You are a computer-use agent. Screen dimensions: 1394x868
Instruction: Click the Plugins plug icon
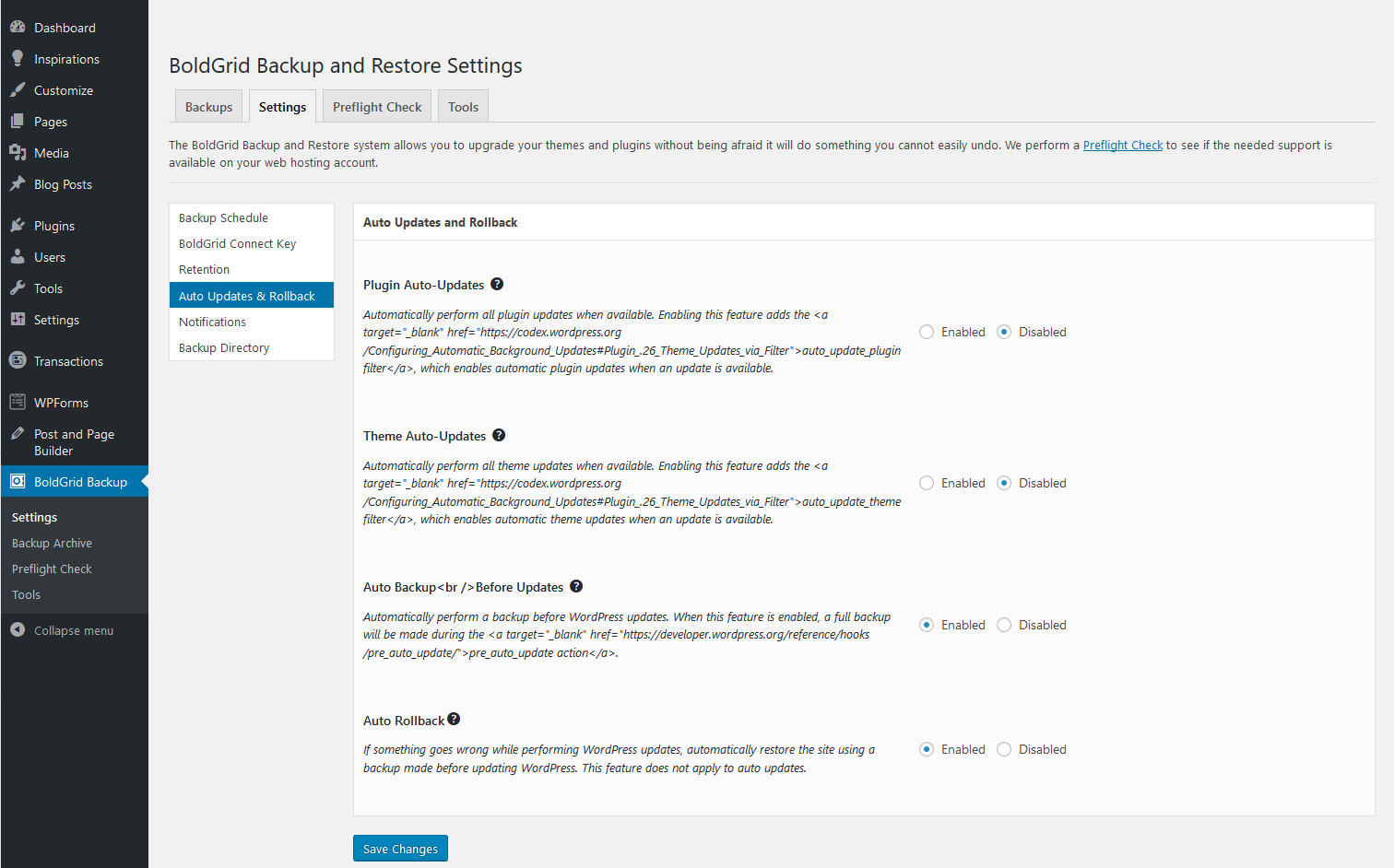tap(18, 226)
